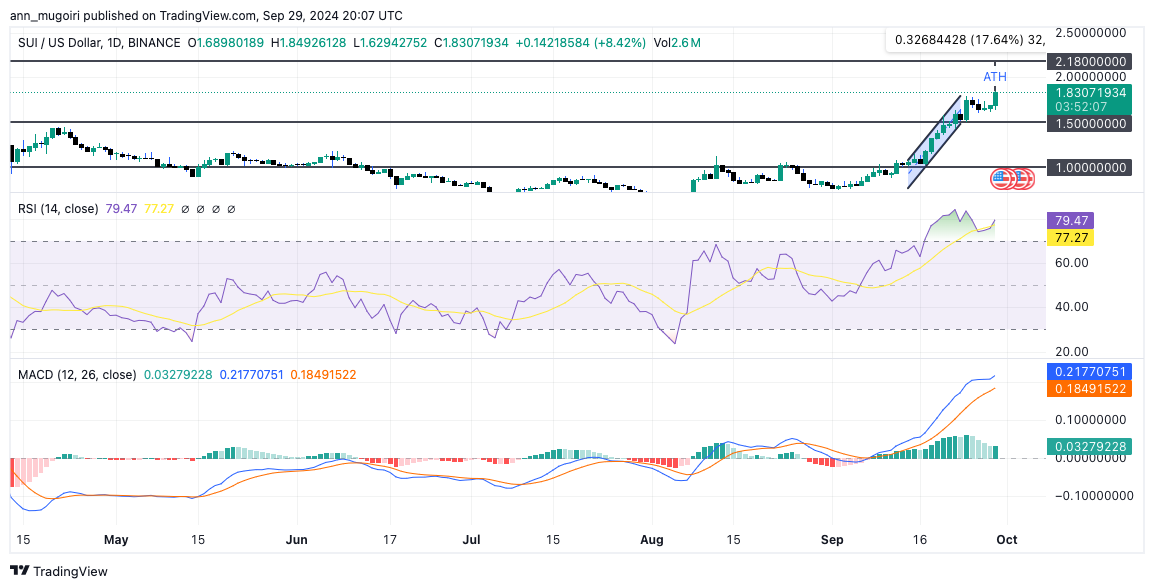Click the green 0.03279228 tag on the MACD axis
Screen dimensions: 1154x588
coord(1089,447)
